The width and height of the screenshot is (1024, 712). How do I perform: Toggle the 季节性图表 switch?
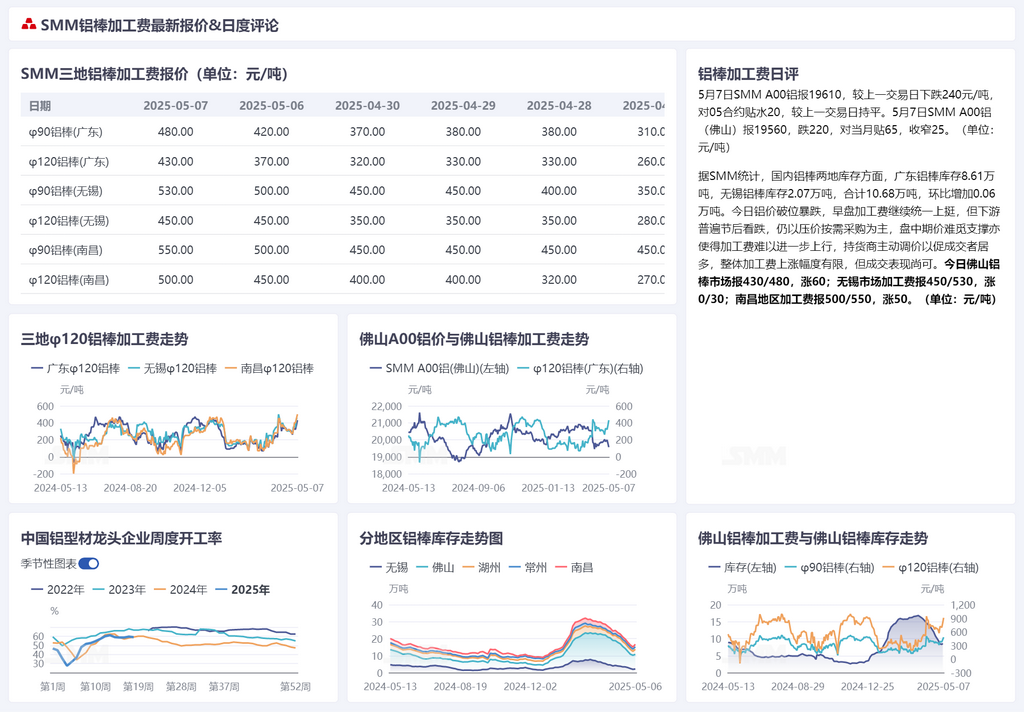(x=89, y=564)
